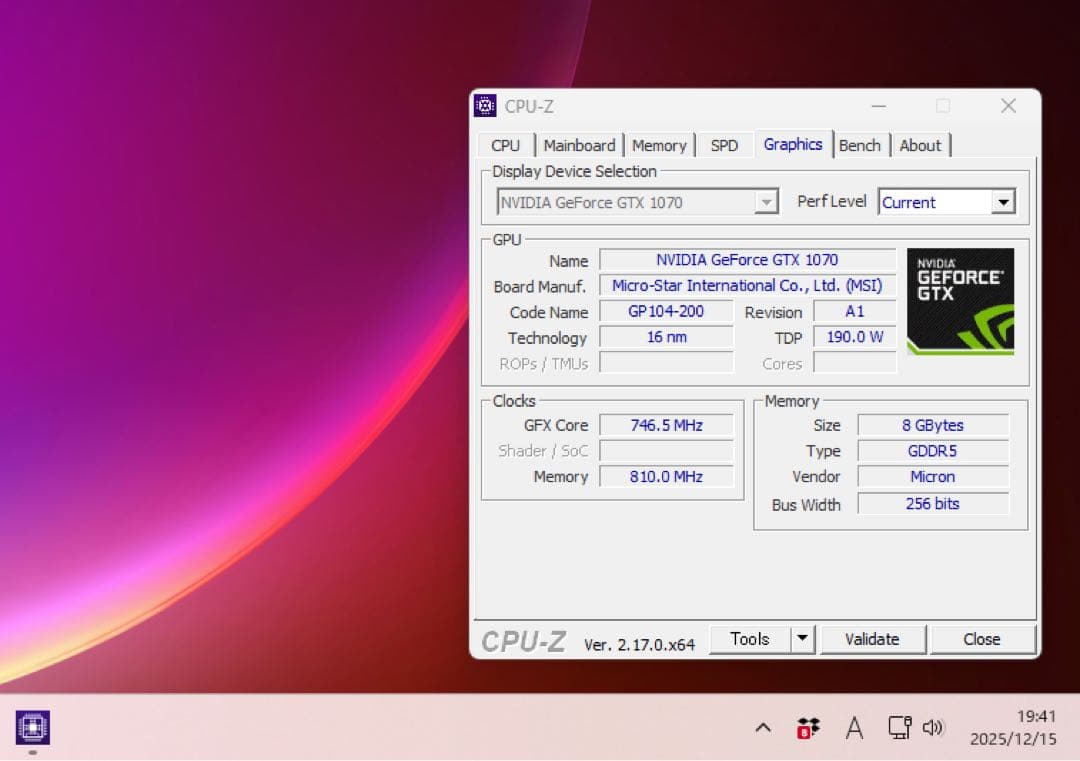The height and width of the screenshot is (761, 1080).
Task: Click the clock and date in the taskbar
Action: tap(1014, 727)
